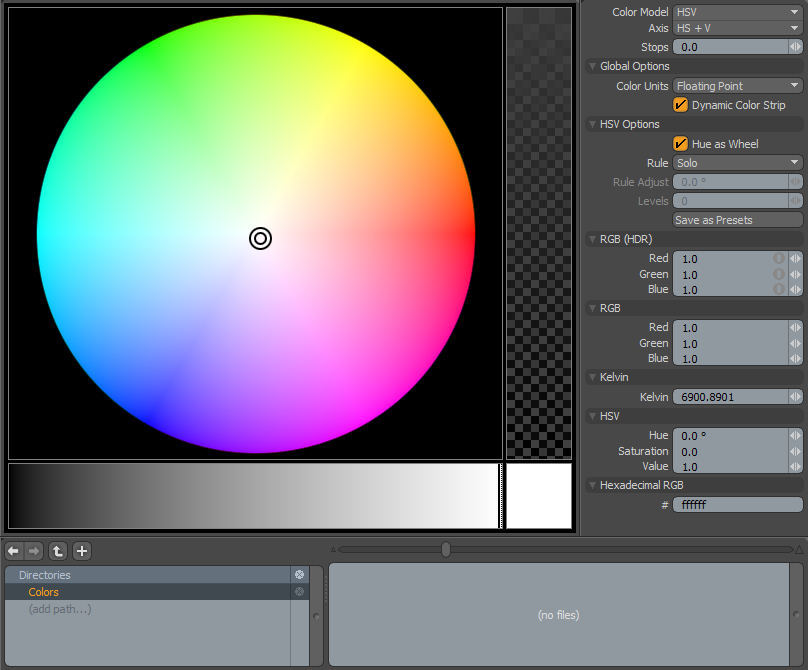Viewport: 808px width, 670px height.
Task: Click the plus icon to add a directory
Action: tap(81, 551)
